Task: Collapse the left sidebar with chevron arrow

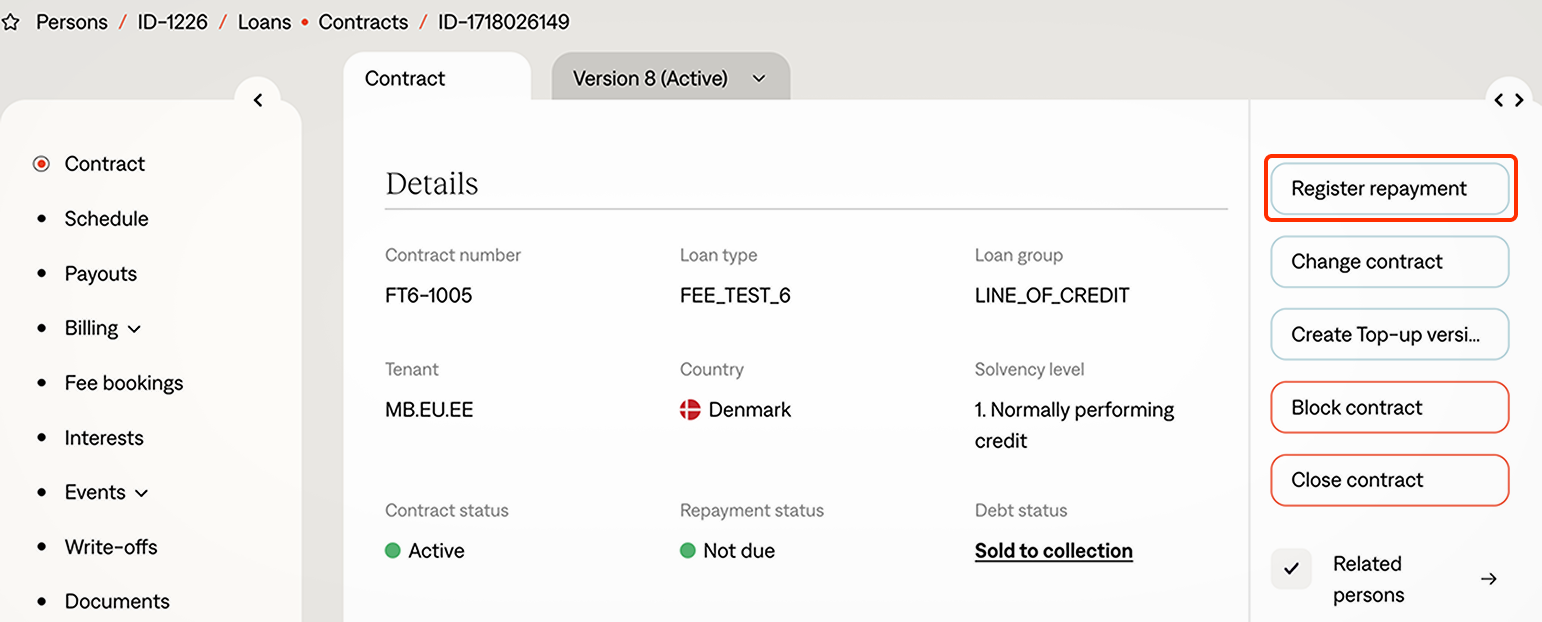Action: (x=258, y=100)
